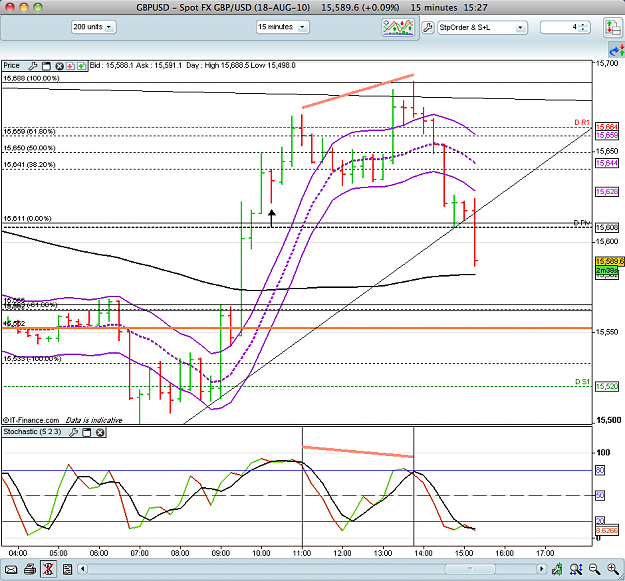Click scrollbar right arrow
The width and height of the screenshot is (625, 581).
coord(541,569)
